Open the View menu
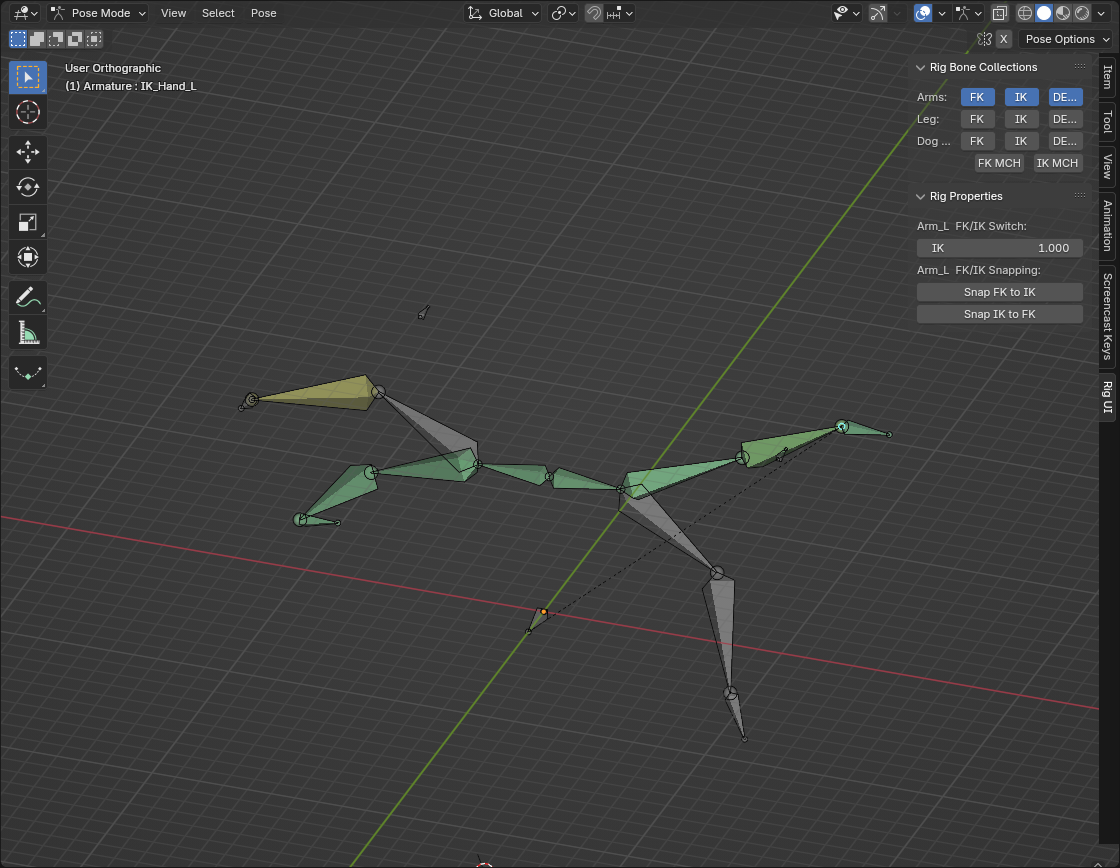 (174, 13)
